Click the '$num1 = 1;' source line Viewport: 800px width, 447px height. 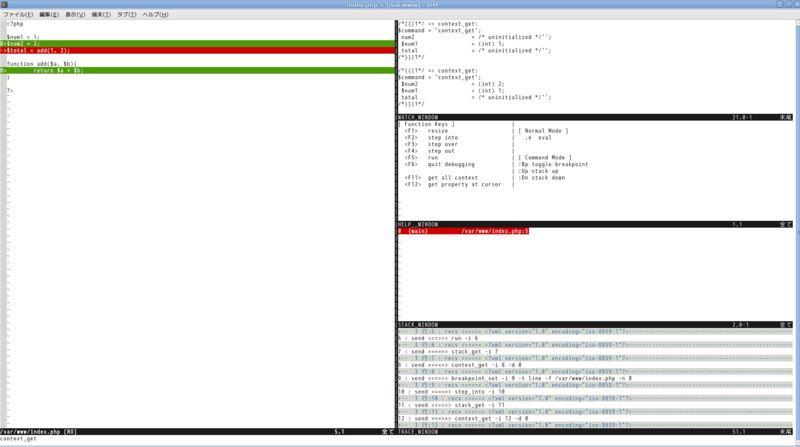pos(23,37)
